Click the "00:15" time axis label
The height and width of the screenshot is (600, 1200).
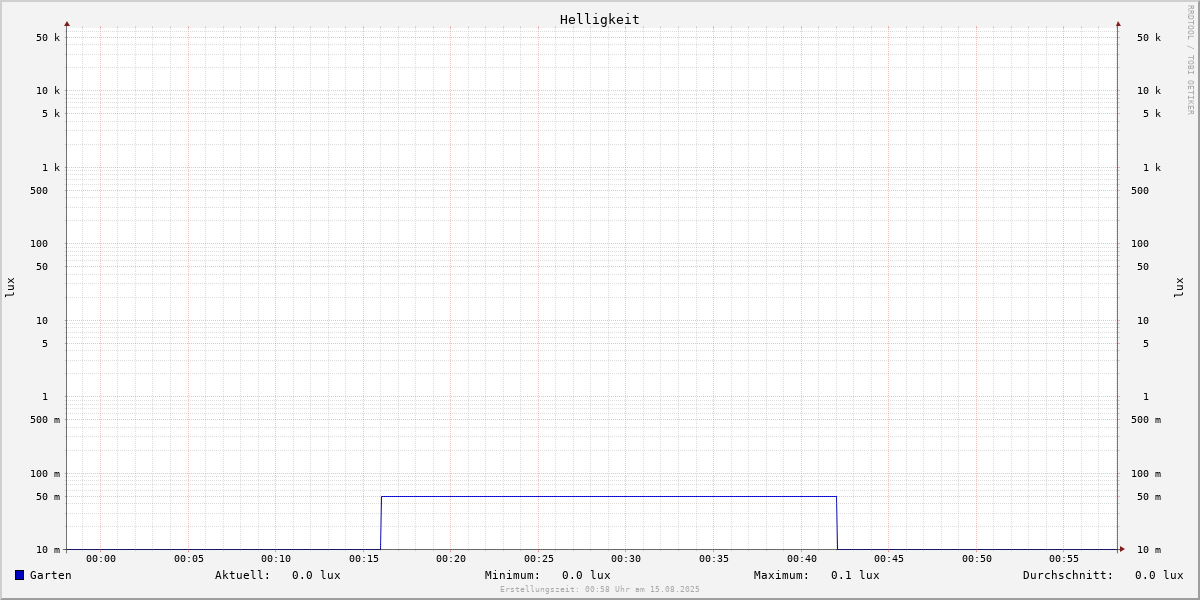tap(364, 559)
